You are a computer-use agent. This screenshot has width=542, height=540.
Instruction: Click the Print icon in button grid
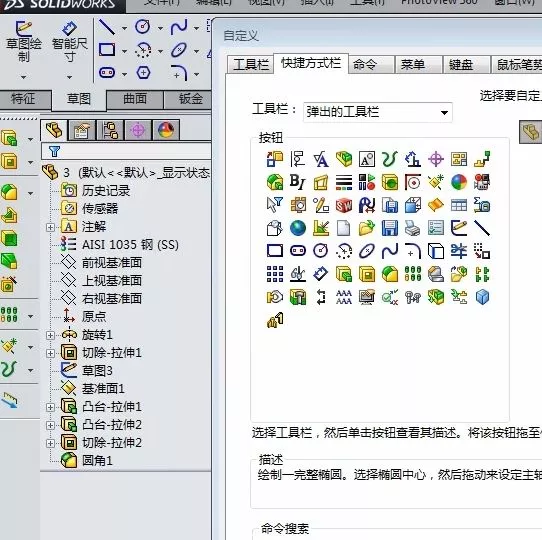coord(413,228)
